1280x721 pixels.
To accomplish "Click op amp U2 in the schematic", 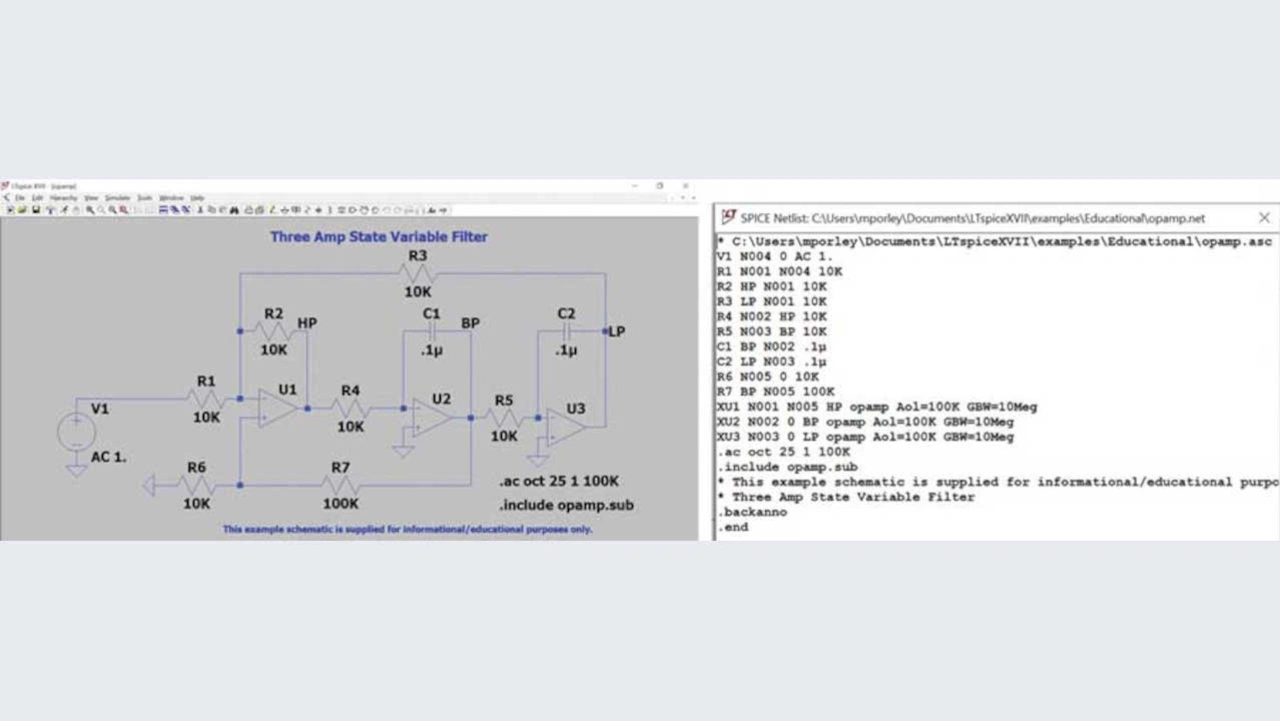I will tap(432, 416).
